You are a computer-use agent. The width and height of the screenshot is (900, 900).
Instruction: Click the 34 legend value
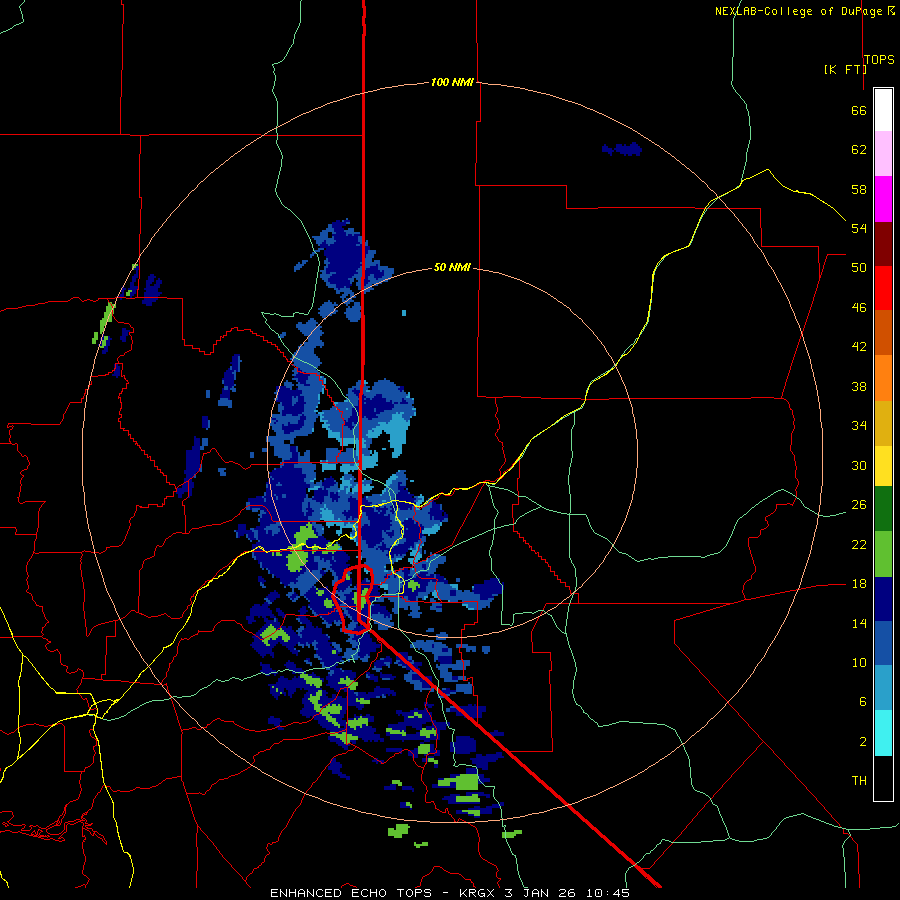tap(859, 426)
